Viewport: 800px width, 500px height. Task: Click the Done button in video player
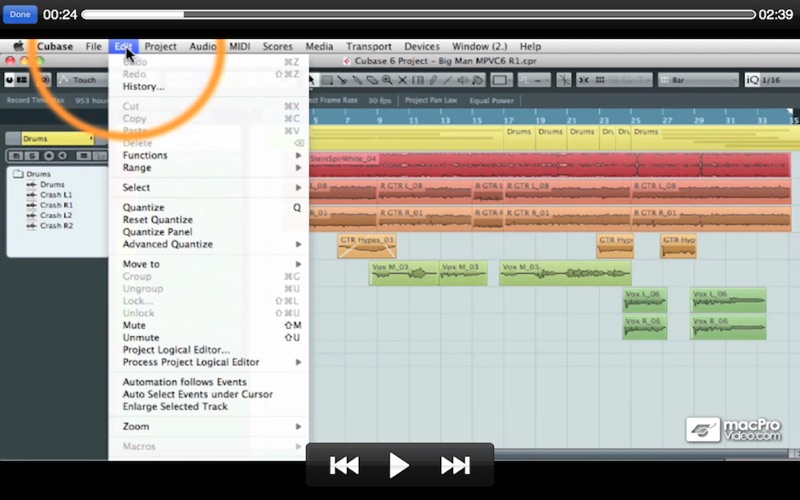point(20,14)
